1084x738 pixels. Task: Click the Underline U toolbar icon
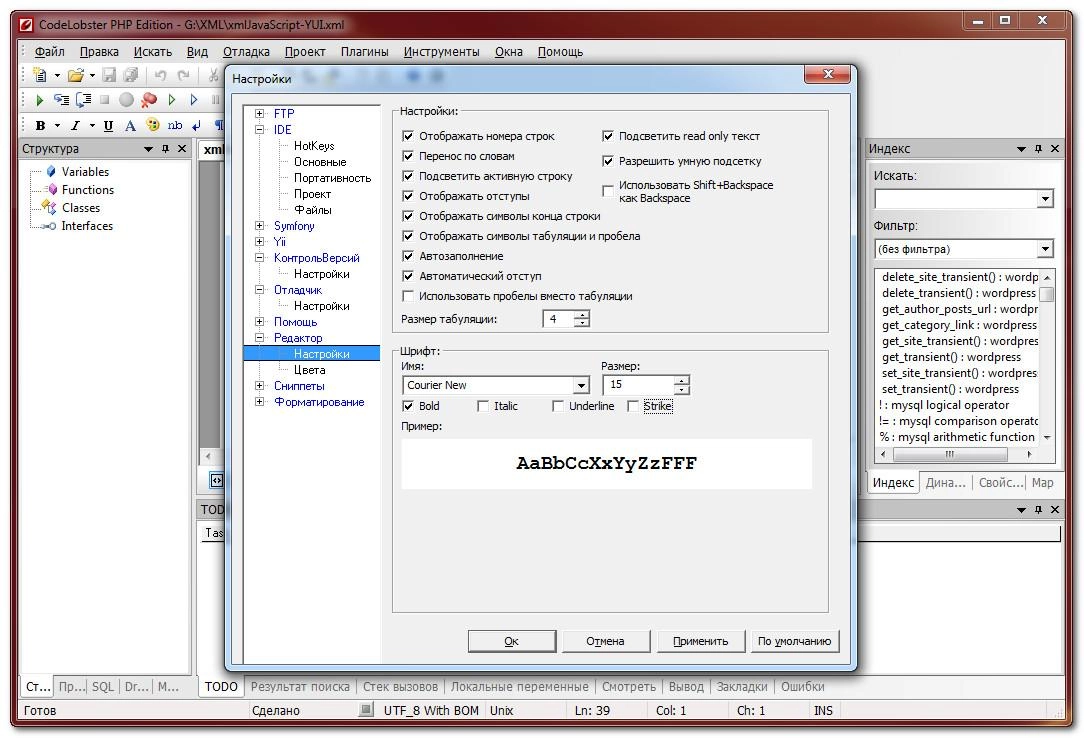(109, 126)
